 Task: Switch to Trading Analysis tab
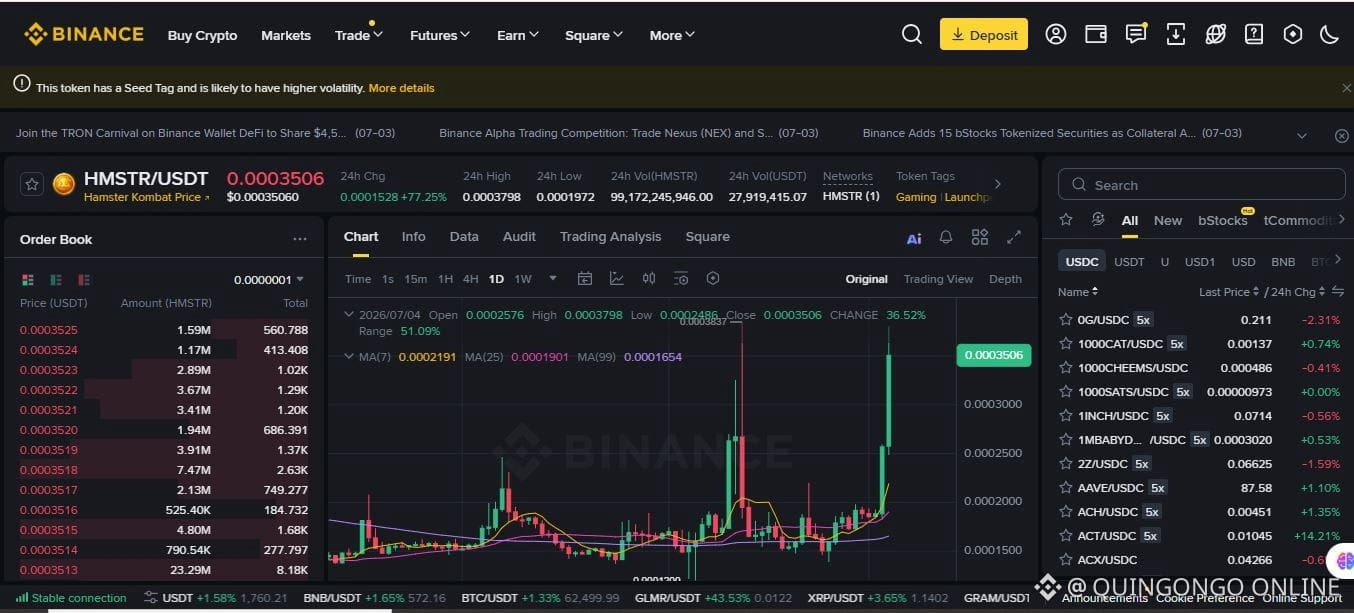pyautogui.click(x=610, y=237)
